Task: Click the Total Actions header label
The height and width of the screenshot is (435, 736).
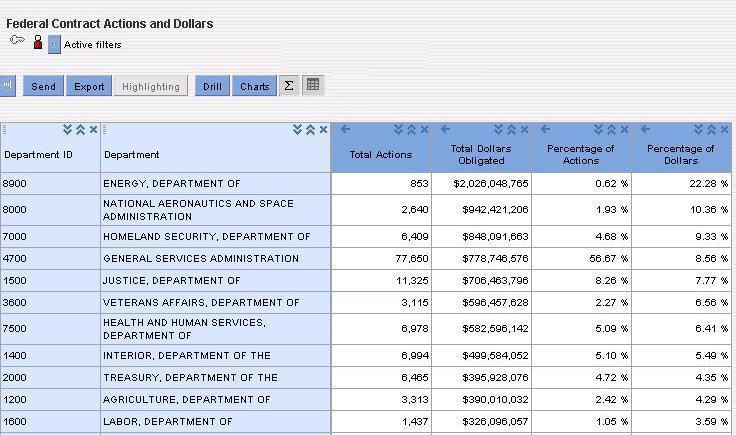Action: [381, 154]
